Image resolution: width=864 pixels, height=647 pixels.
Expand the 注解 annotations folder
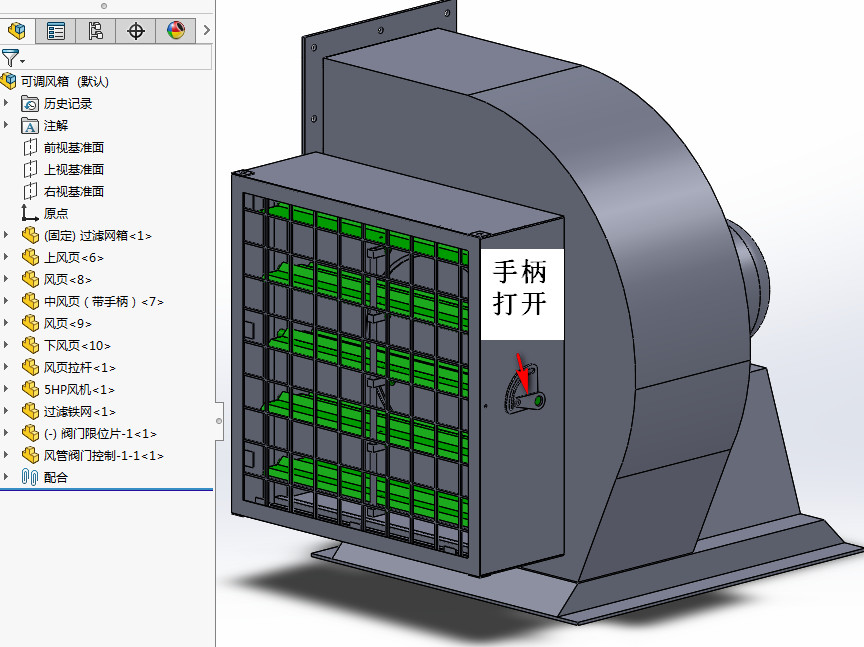click(6, 125)
